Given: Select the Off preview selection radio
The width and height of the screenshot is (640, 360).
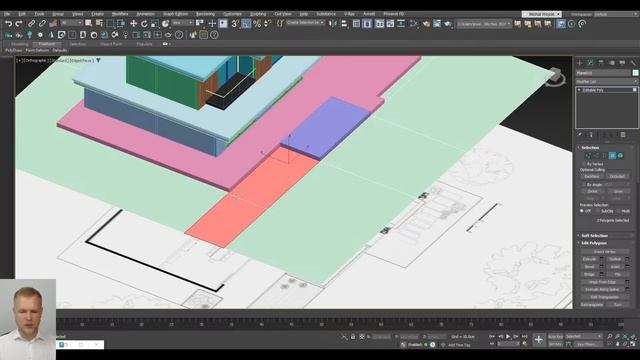Looking at the screenshot, I should pos(582,211).
